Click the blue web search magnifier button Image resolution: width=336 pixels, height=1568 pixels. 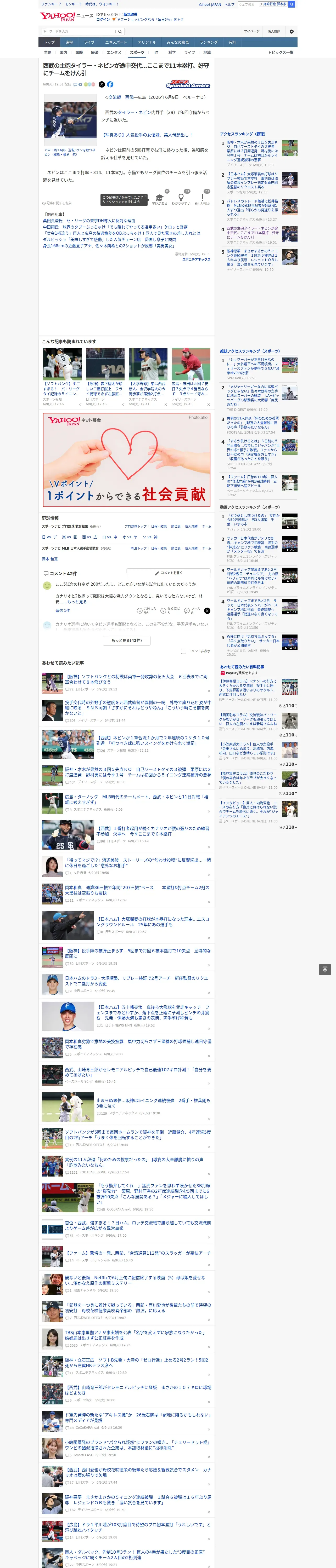[292, 4]
